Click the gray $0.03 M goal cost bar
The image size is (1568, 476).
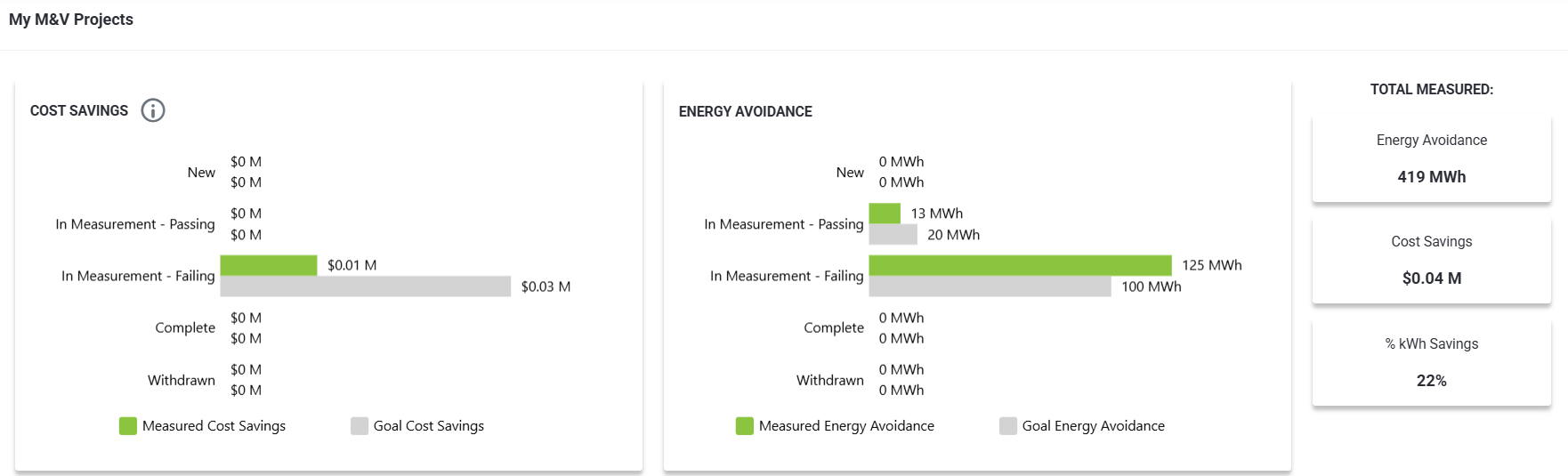366,286
